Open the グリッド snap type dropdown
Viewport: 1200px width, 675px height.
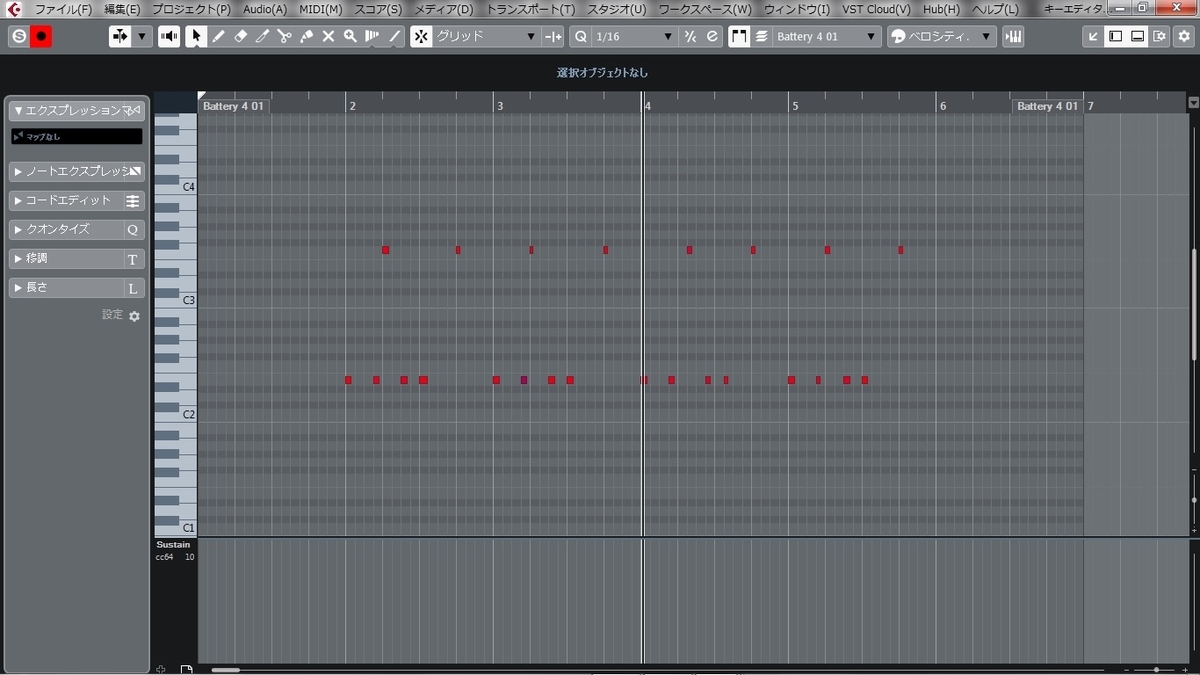click(486, 36)
